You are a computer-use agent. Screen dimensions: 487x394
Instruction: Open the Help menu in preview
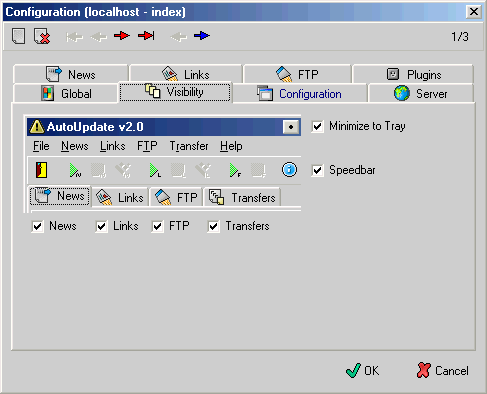(231, 146)
